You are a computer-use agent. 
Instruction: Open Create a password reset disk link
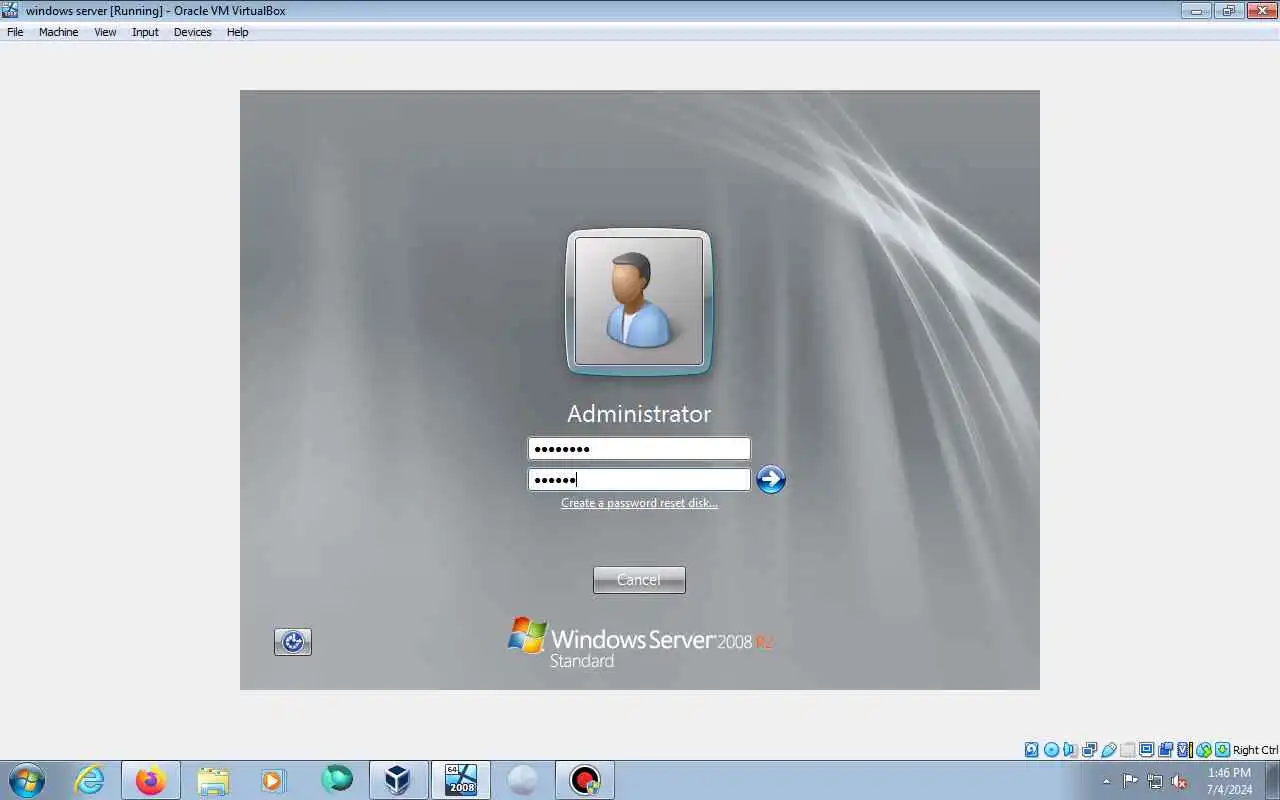coord(639,503)
